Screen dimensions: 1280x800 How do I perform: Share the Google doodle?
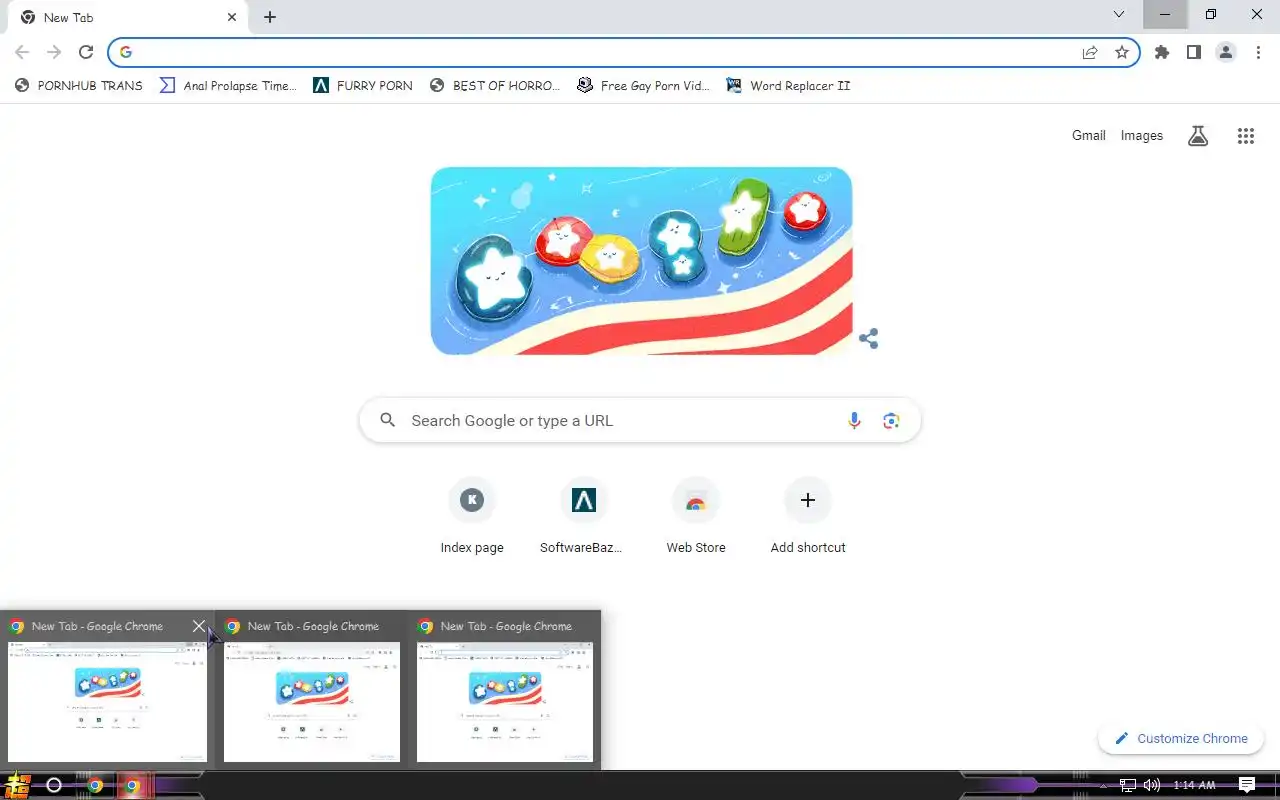[x=869, y=338]
